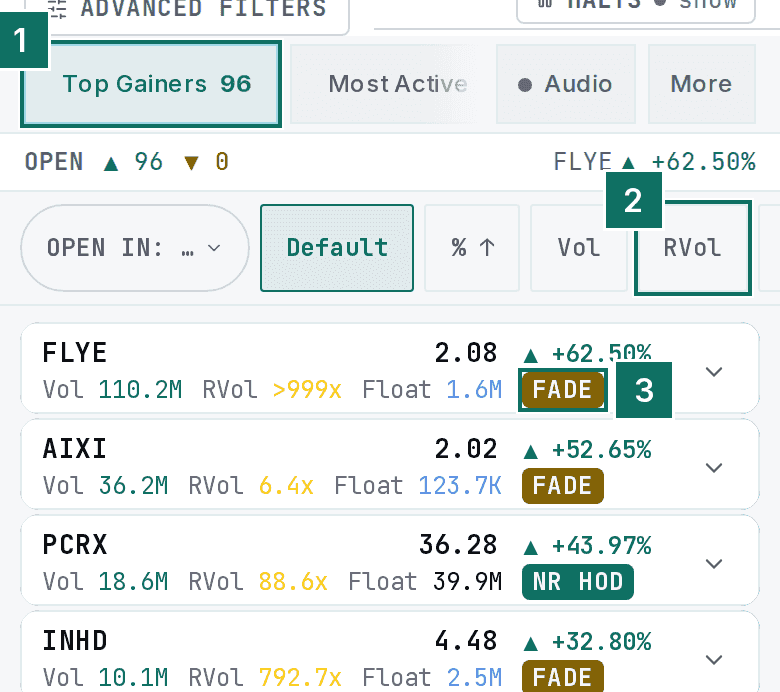Image resolution: width=780 pixels, height=692 pixels.
Task: Open the OPEN IN dropdown
Action: point(135,248)
